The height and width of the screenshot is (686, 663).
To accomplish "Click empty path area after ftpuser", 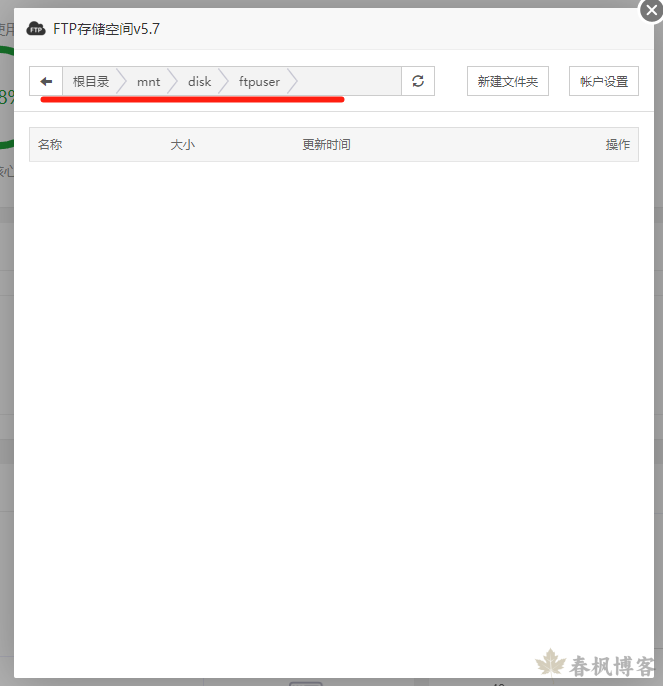I will tap(349, 81).
